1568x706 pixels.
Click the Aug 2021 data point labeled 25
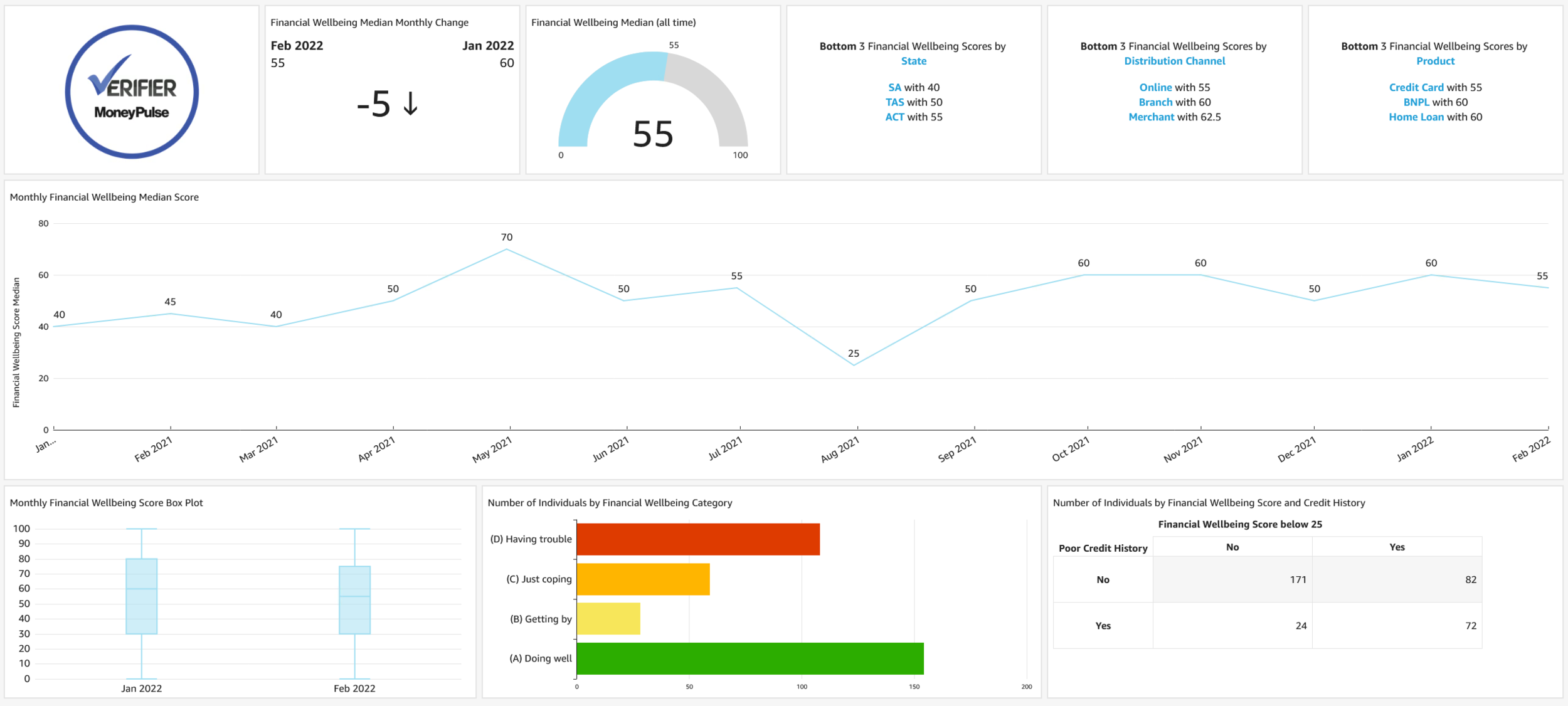(x=854, y=365)
